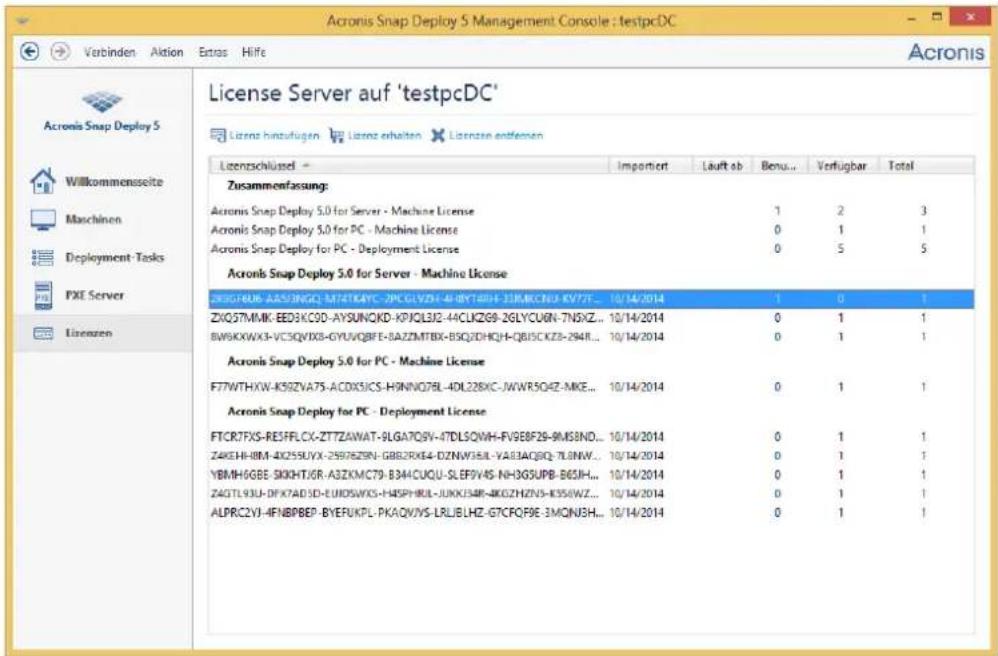The height and width of the screenshot is (656, 998).
Task: Click the back navigation arrow
Action: 29,52
